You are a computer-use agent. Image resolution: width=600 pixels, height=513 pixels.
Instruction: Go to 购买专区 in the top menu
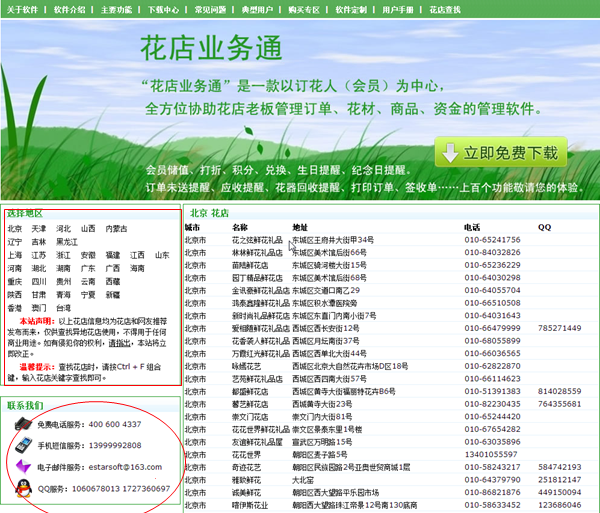304,10
